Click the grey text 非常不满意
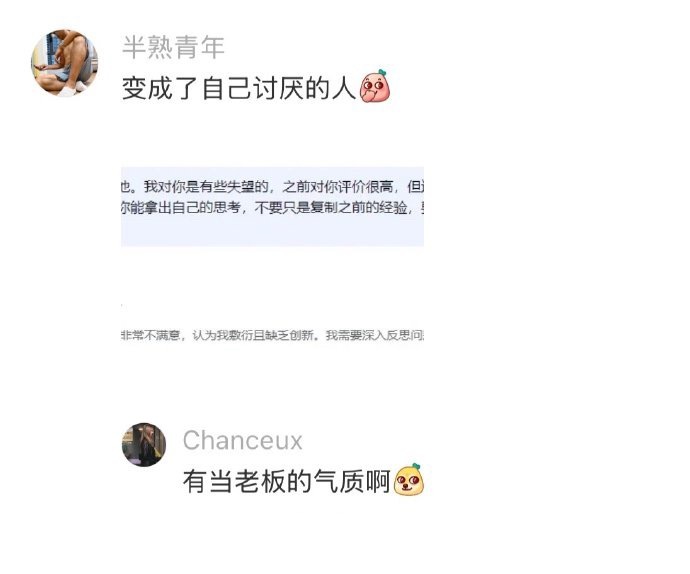This screenshot has height=574, width=690. (150, 336)
